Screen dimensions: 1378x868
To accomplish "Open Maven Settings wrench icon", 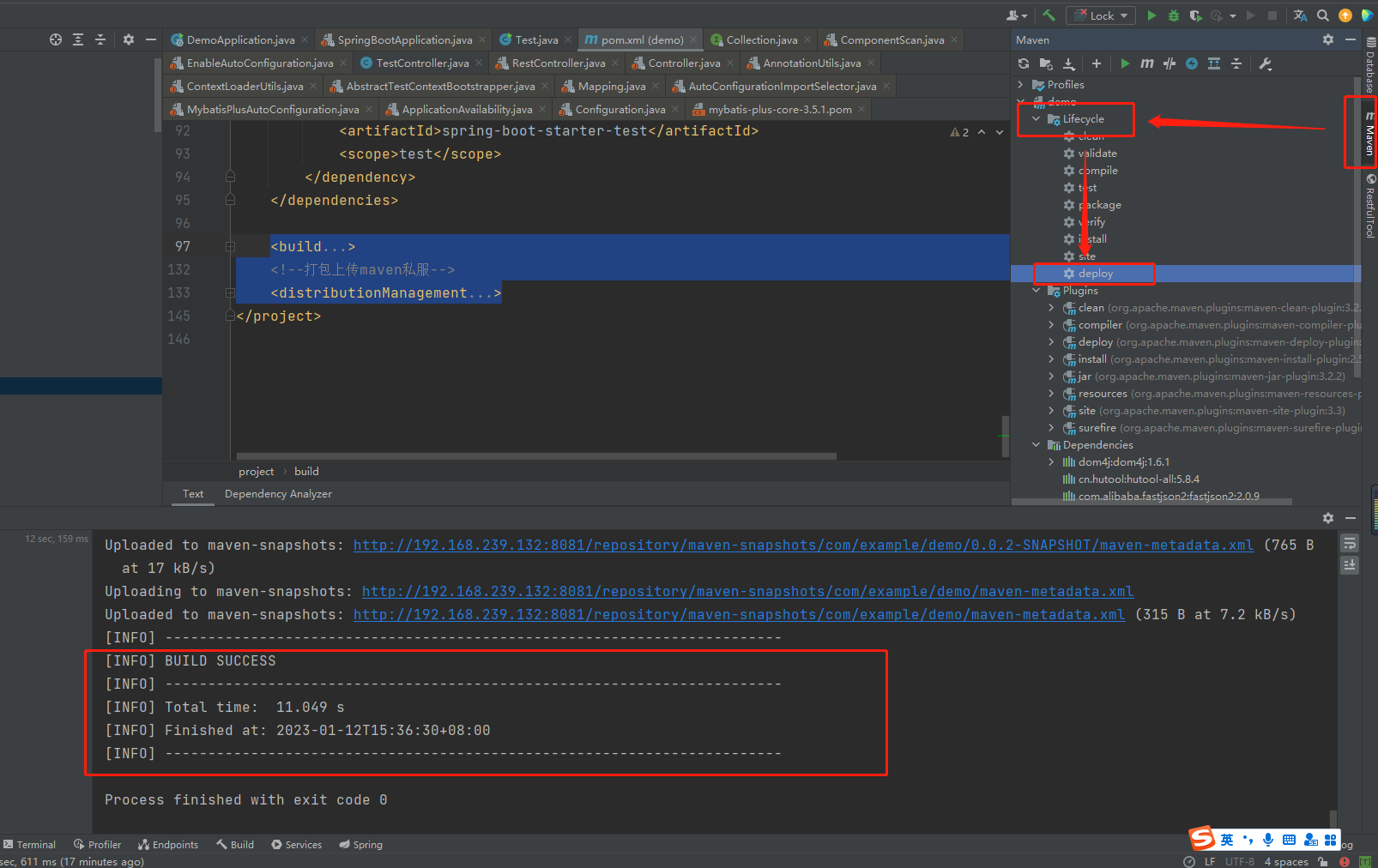I will [1265, 63].
